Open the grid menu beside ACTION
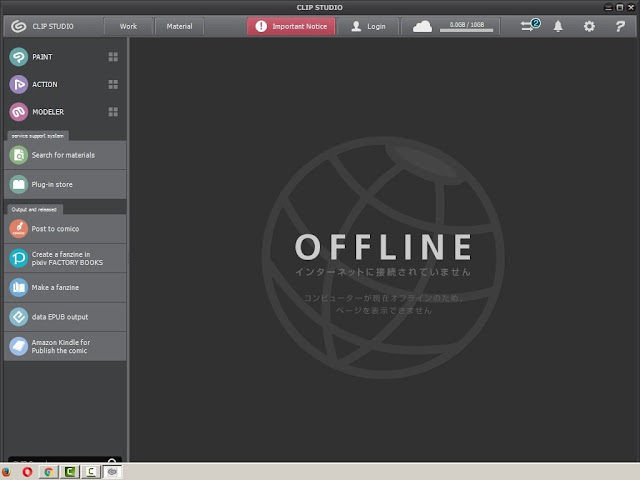Image resolution: width=640 pixels, height=480 pixels. coord(113,84)
